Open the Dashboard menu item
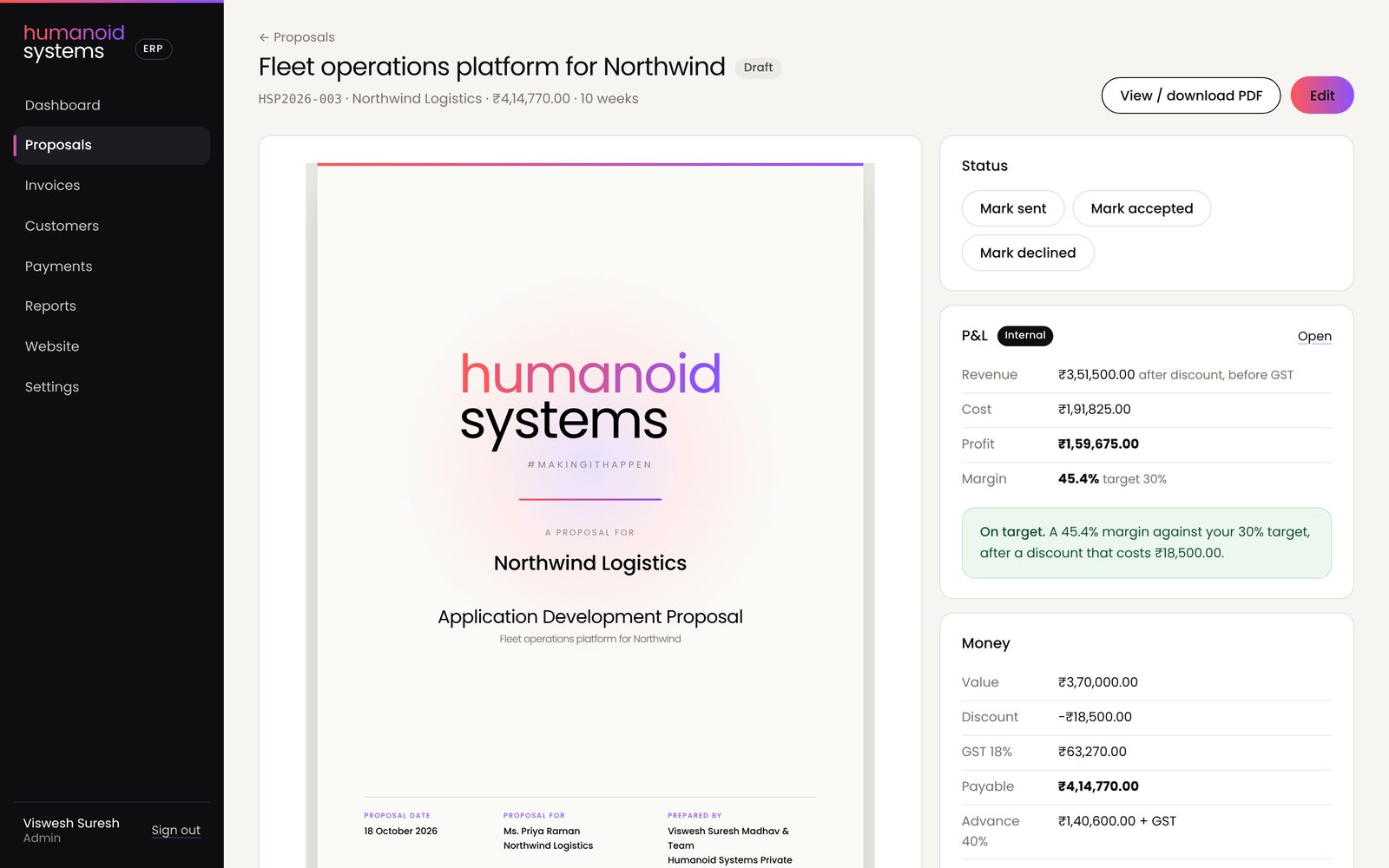Image resolution: width=1389 pixels, height=868 pixels. [x=112, y=105]
